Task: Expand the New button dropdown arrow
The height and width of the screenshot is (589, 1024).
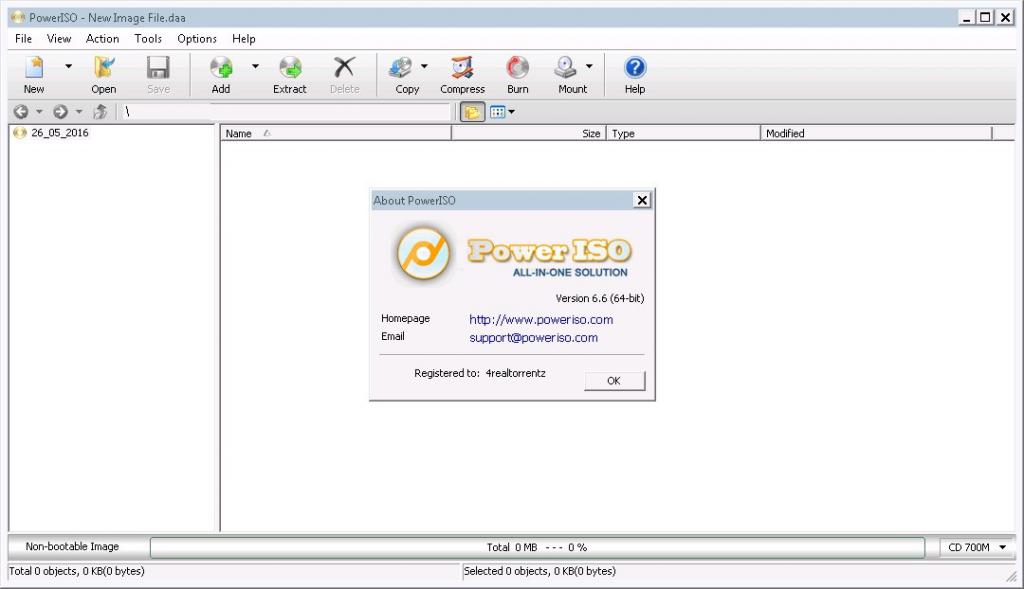Action: 68,67
